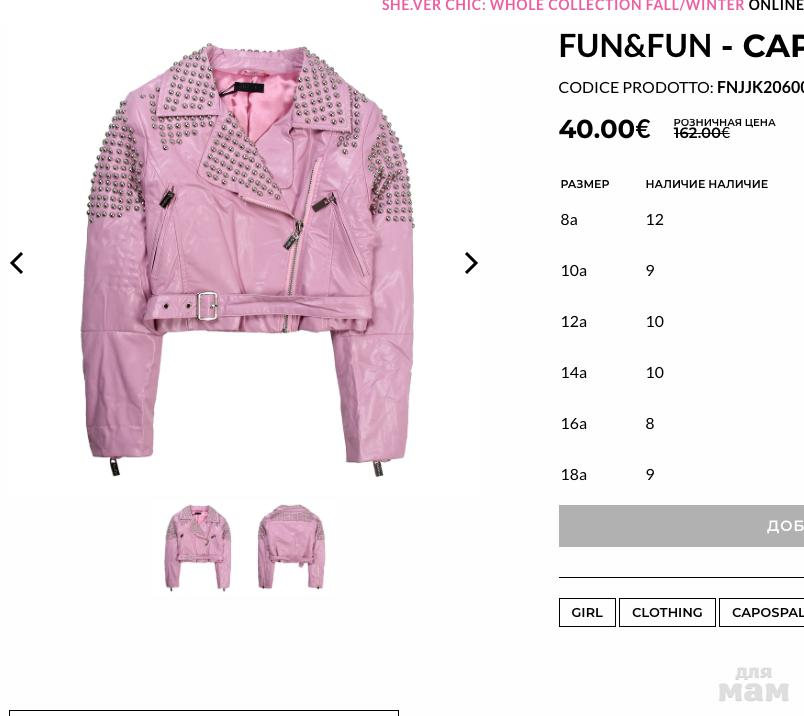Show previous product image arrow
This screenshot has height=716, width=804.
[x=17, y=263]
